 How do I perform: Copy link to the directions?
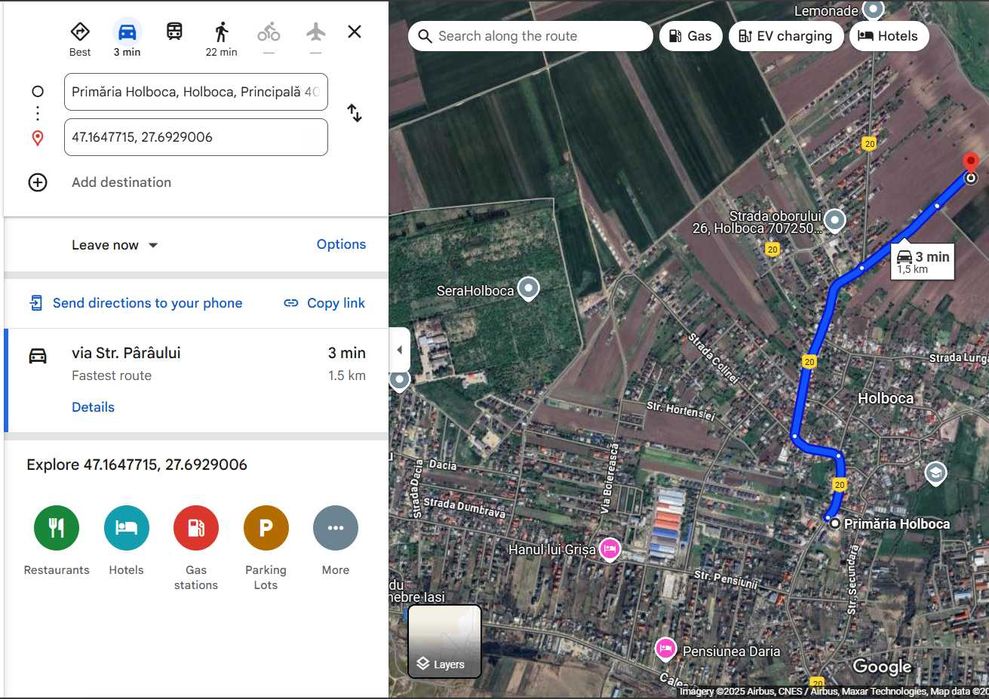(324, 303)
